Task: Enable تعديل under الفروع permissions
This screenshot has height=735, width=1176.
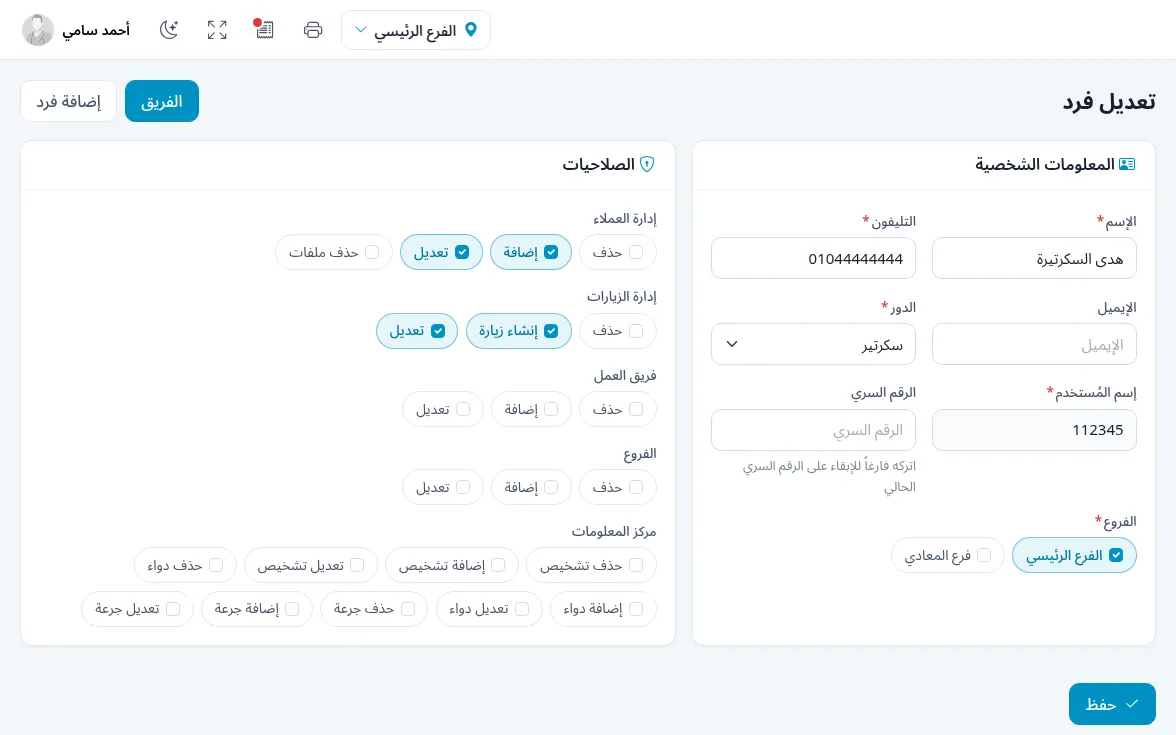Action: (463, 487)
